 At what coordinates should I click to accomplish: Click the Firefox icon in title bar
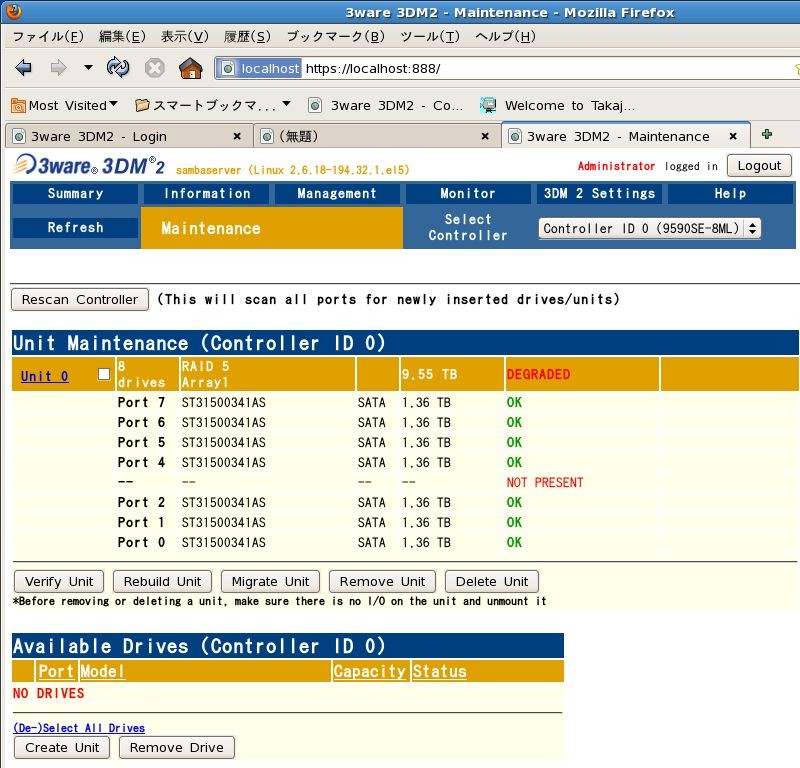pyautogui.click(x=14, y=11)
